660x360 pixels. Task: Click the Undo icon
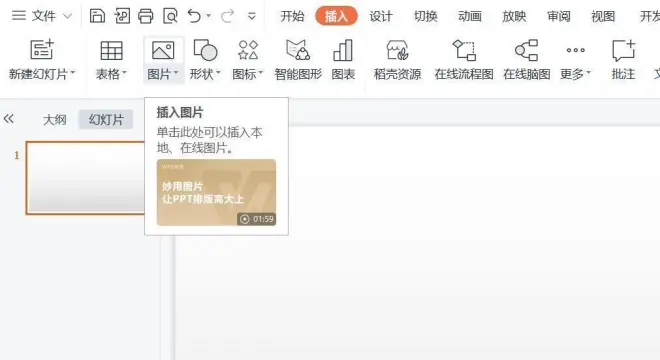click(194, 16)
